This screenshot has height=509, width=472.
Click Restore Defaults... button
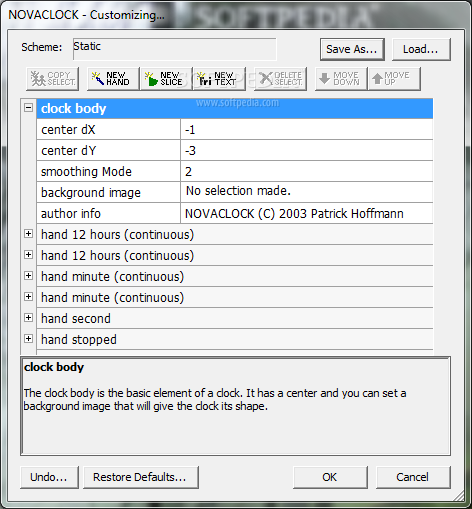pos(141,477)
